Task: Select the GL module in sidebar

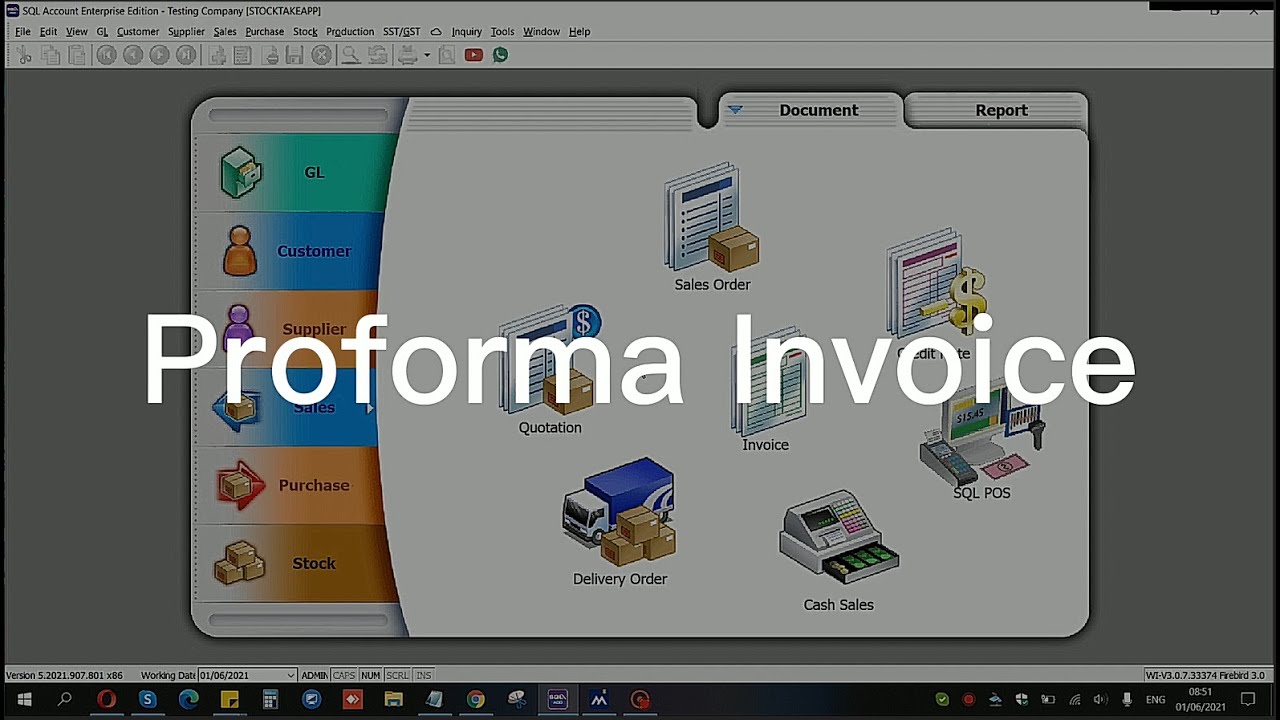Action: click(290, 172)
